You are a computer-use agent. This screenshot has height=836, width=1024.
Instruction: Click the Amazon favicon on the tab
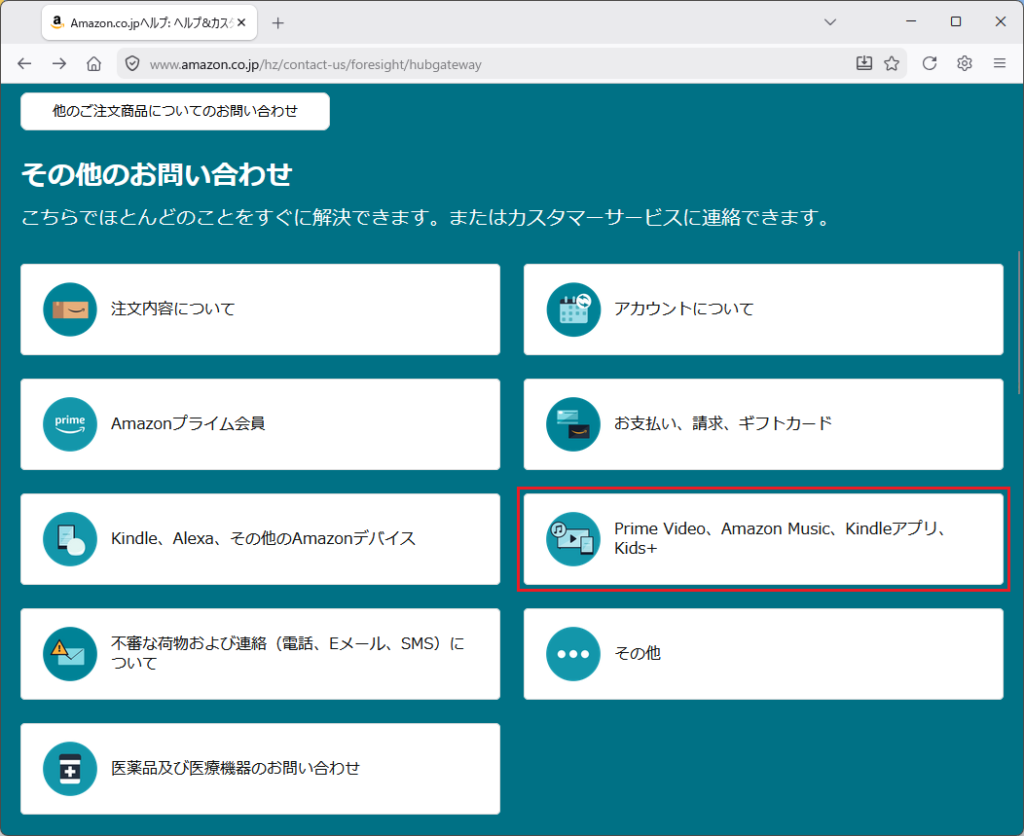[x=57, y=22]
